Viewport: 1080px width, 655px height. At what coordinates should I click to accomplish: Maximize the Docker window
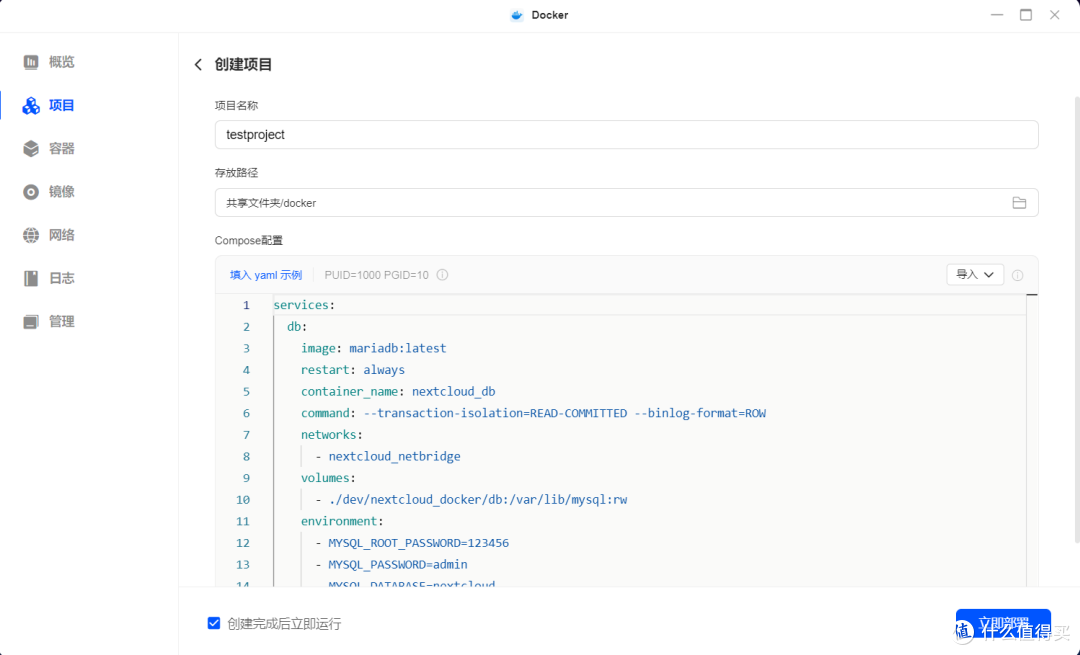pyautogui.click(x=1026, y=15)
